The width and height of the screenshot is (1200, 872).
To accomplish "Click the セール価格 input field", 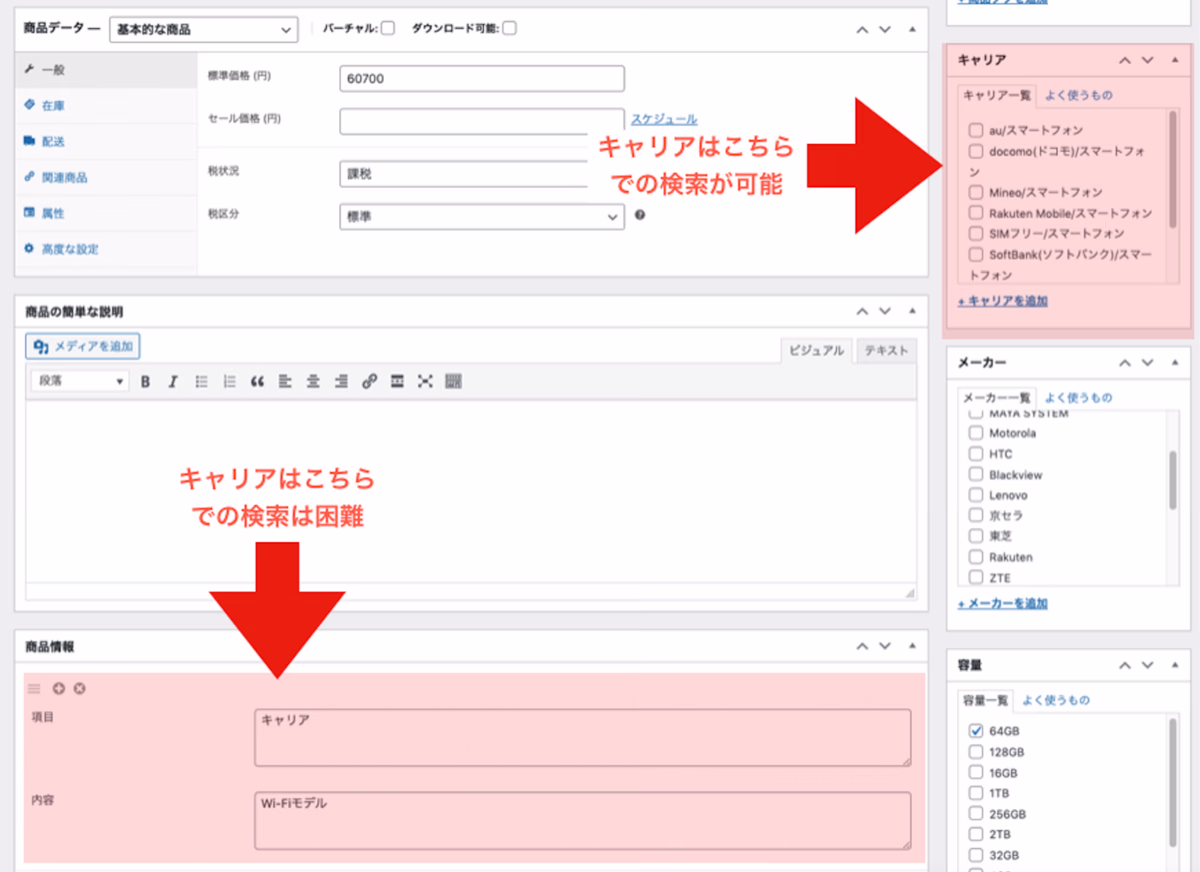I will (x=482, y=121).
